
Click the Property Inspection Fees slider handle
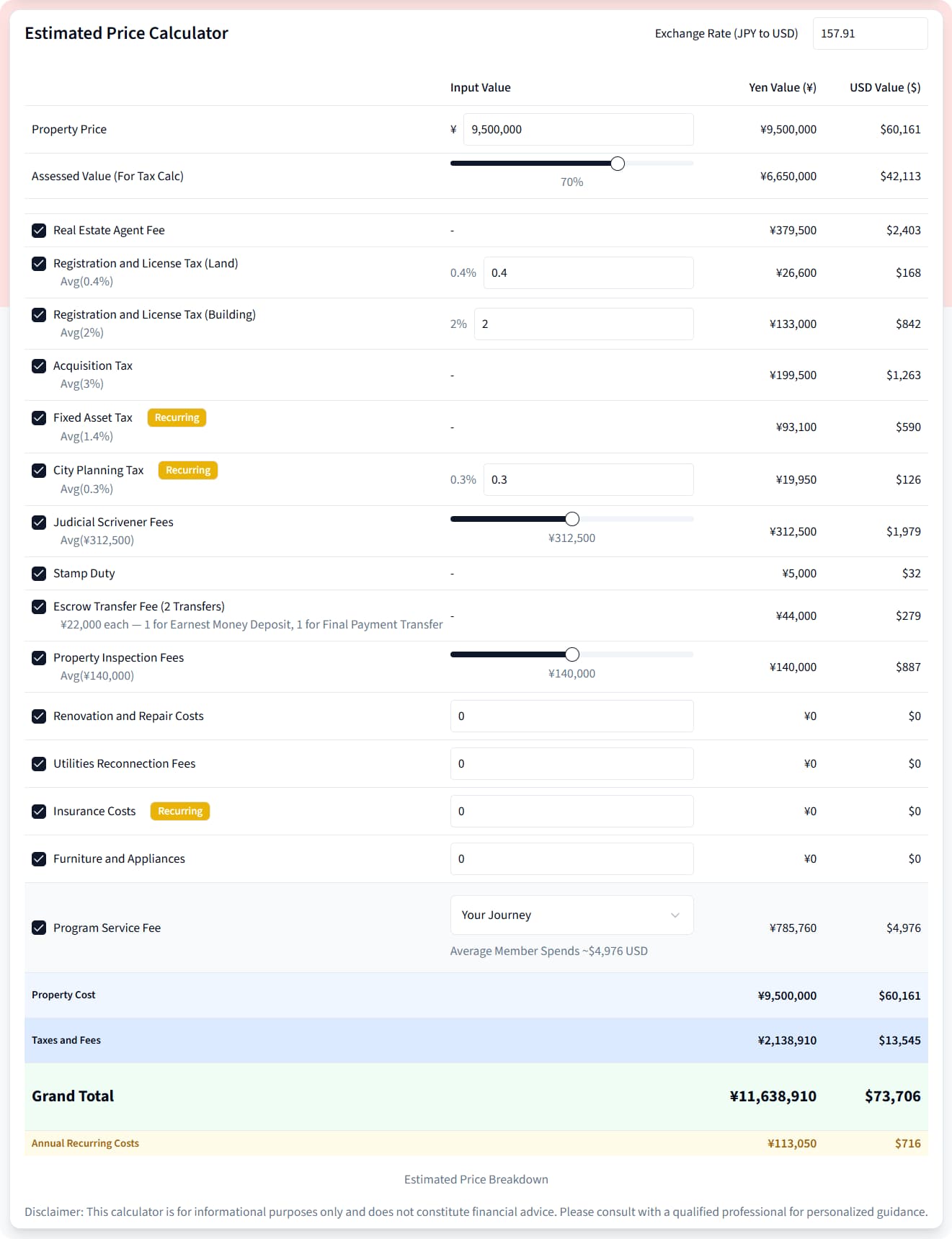(572, 654)
